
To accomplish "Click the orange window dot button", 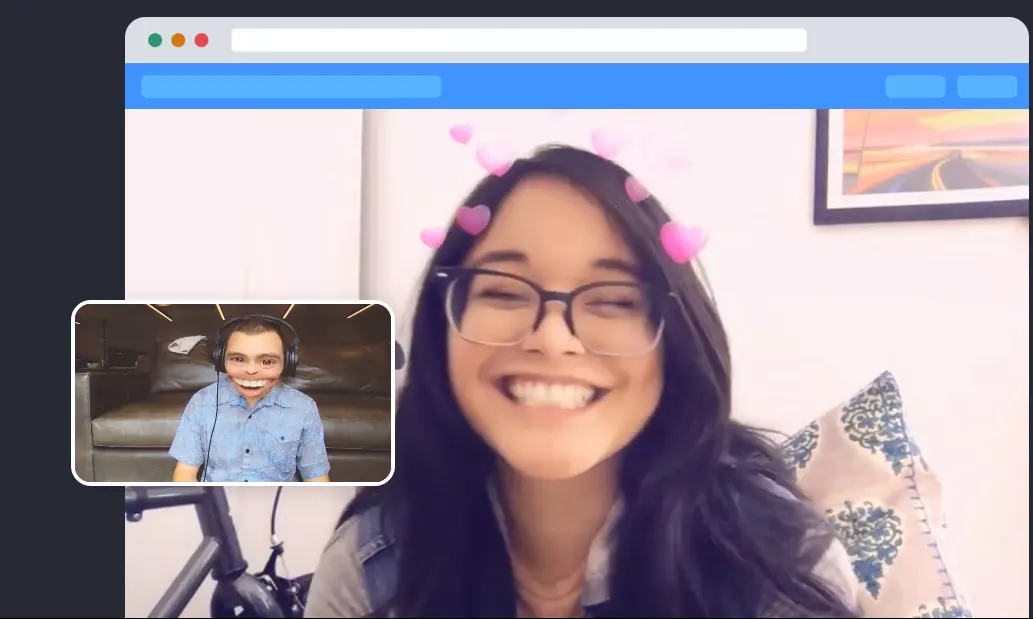I will click(x=179, y=40).
